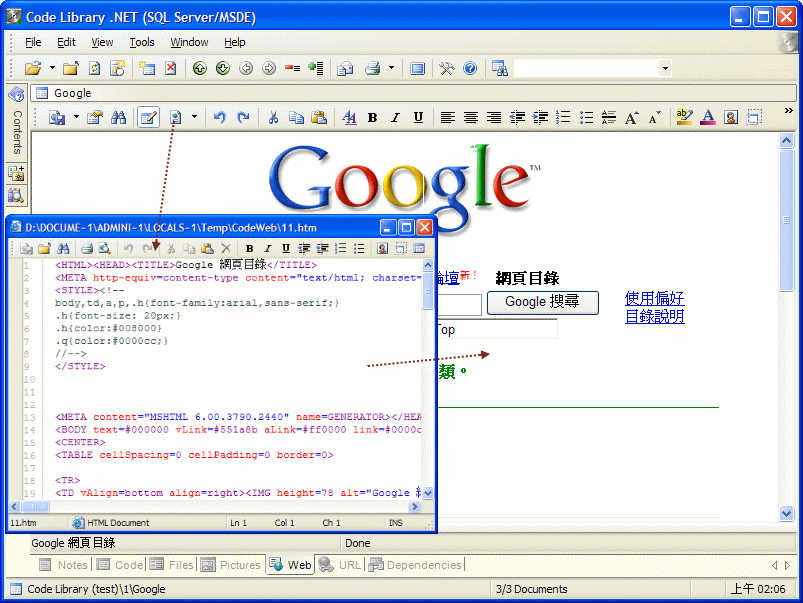The image size is (803, 603).
Task: Open the 使用偏好 link
Action: [654, 298]
